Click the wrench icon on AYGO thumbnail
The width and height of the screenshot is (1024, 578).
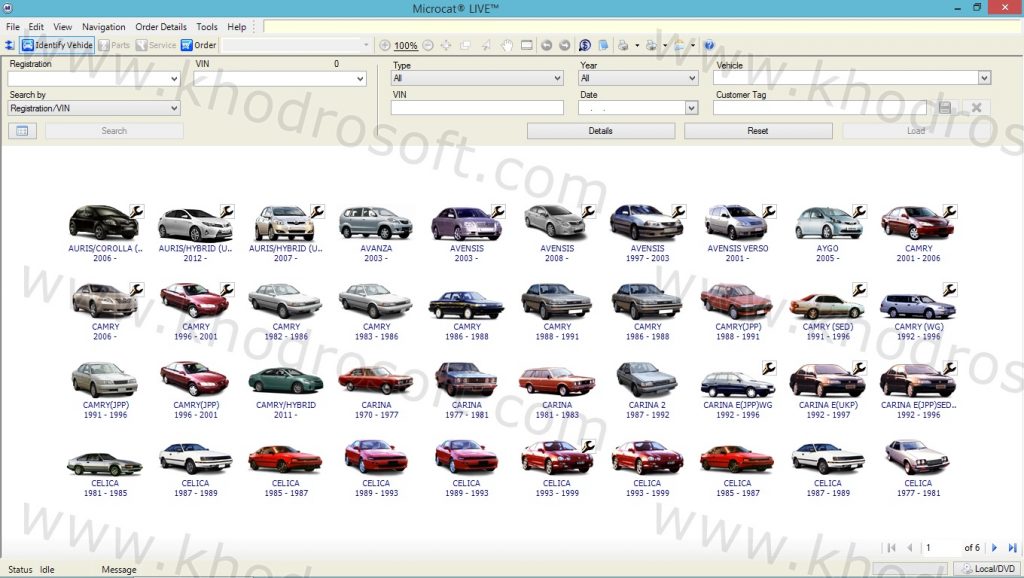pos(859,211)
